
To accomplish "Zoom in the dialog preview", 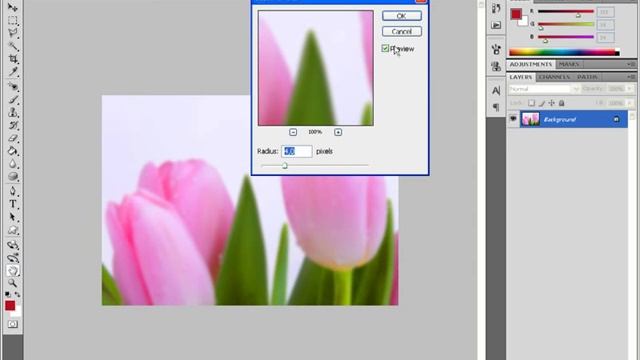I will tap(338, 132).
